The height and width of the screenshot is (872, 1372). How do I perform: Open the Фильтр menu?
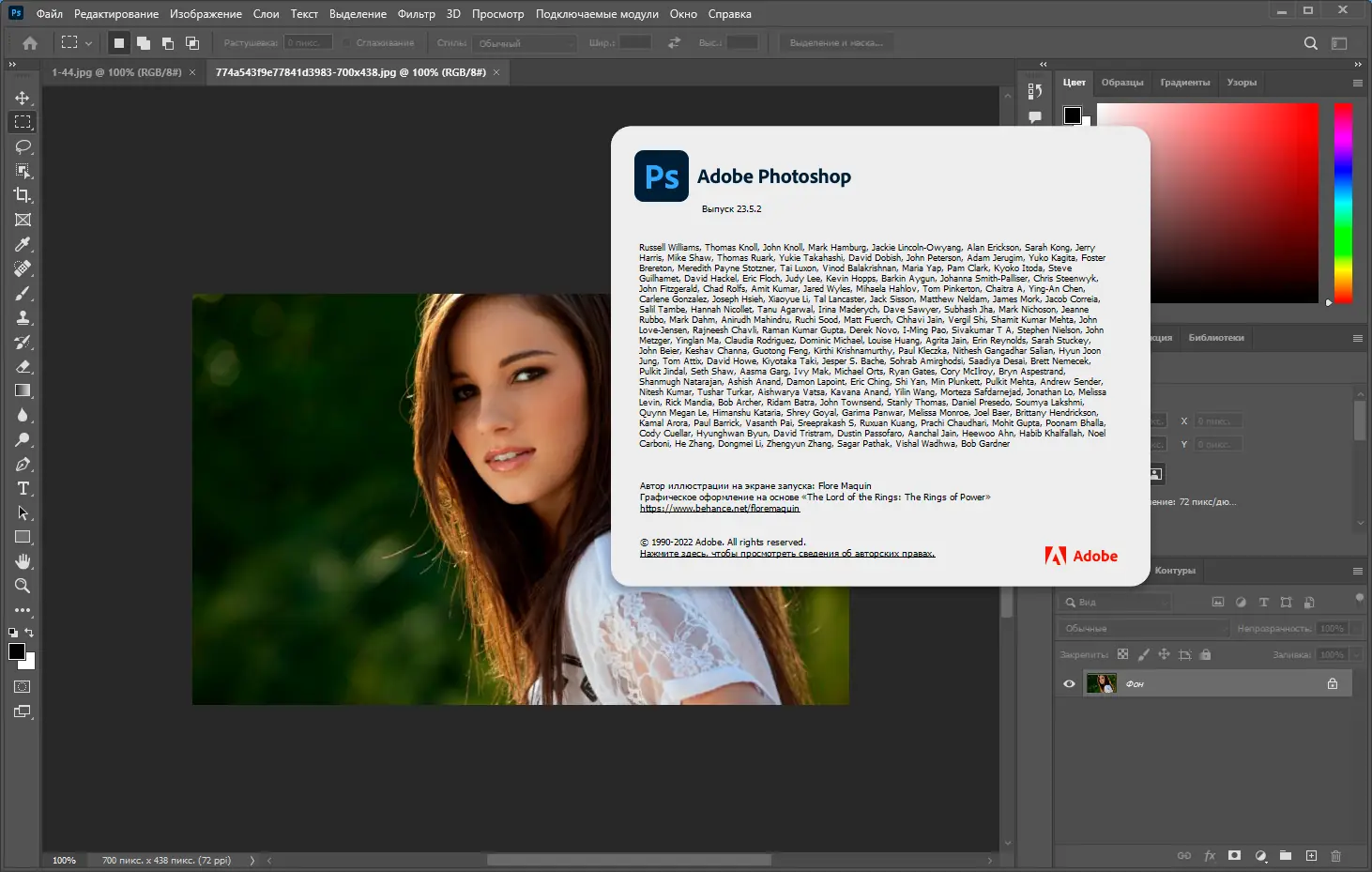417,13
